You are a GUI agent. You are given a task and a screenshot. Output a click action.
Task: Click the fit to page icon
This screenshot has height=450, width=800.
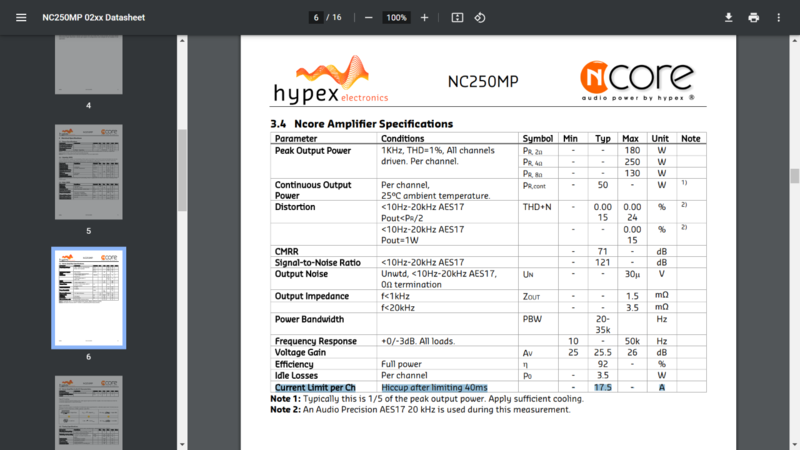pos(457,17)
